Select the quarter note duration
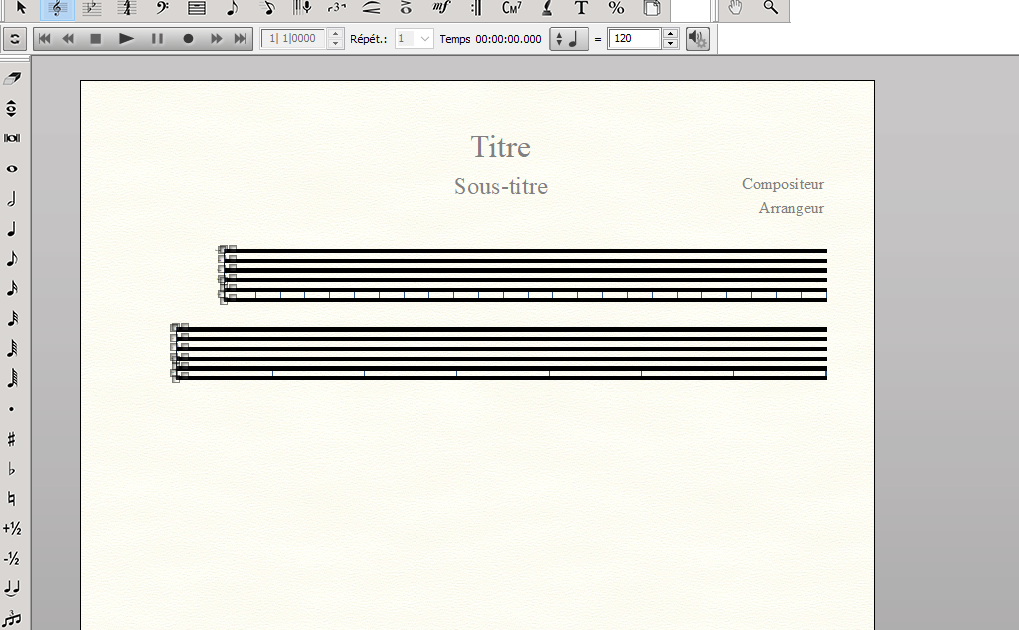Screen dimensions: 1019x630 pos(12,229)
